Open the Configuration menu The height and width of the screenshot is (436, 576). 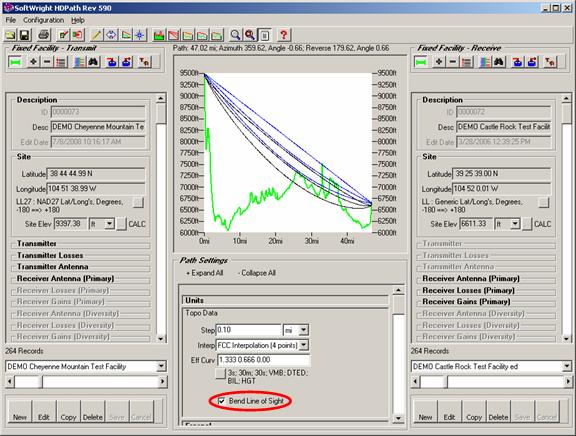coord(43,20)
